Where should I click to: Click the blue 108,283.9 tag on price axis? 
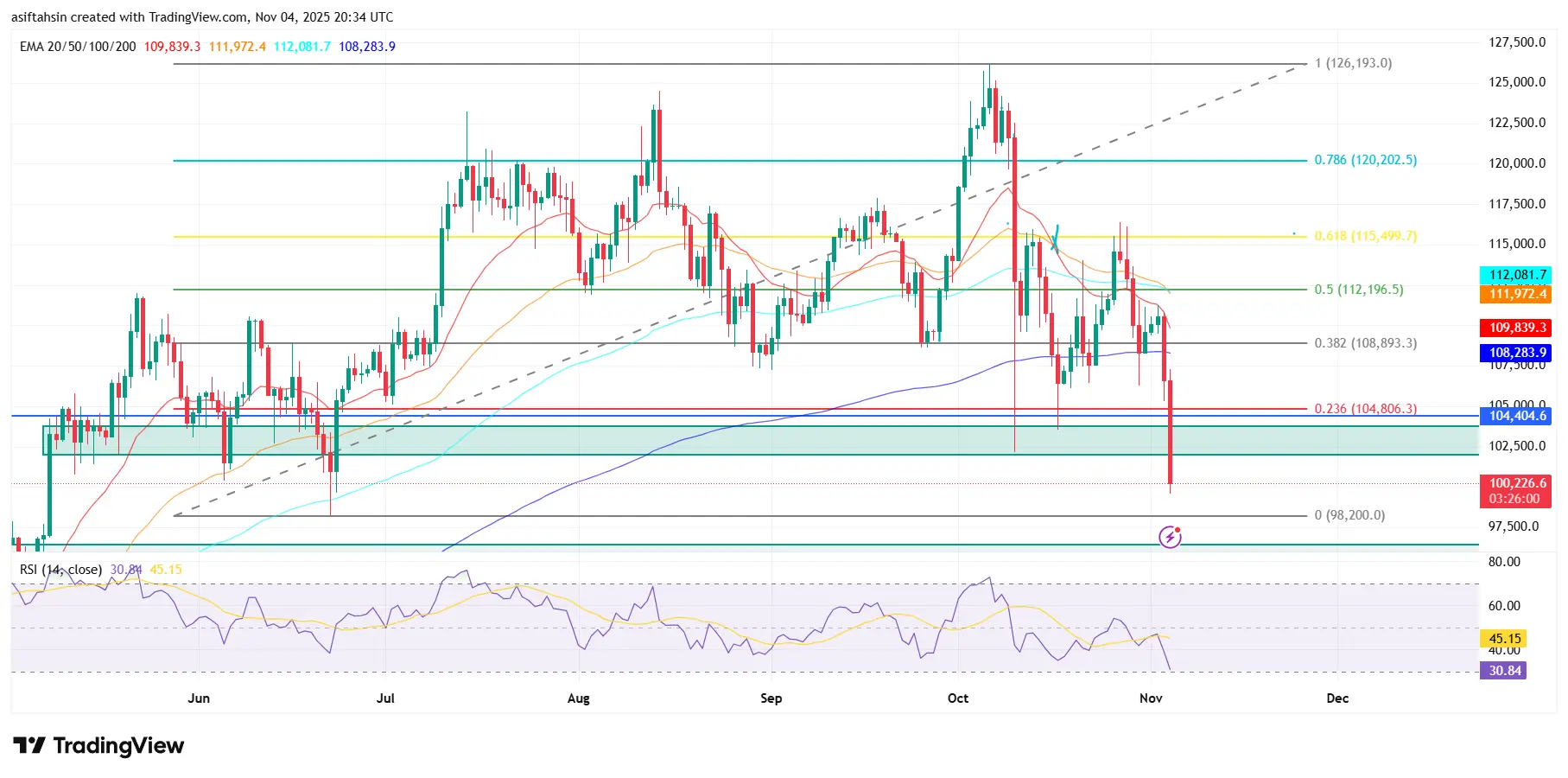[1517, 353]
